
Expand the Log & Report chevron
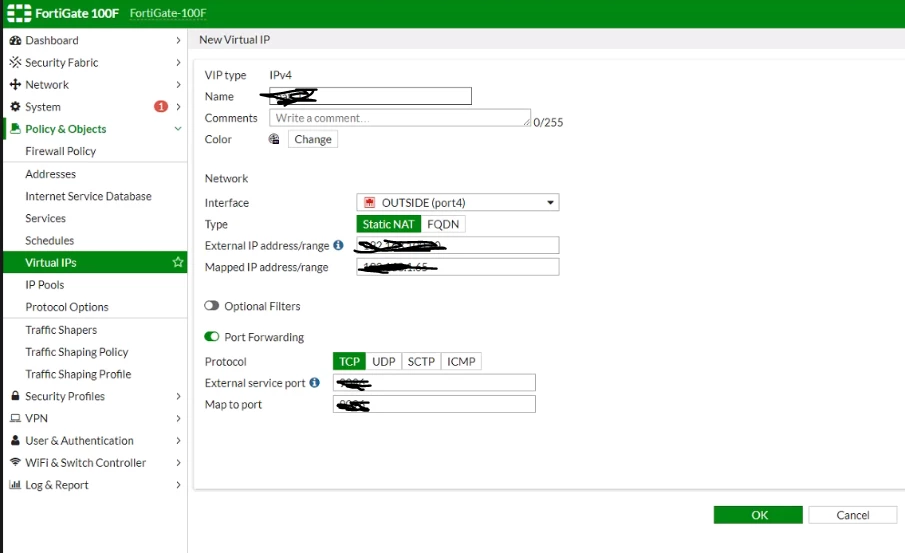coord(178,485)
